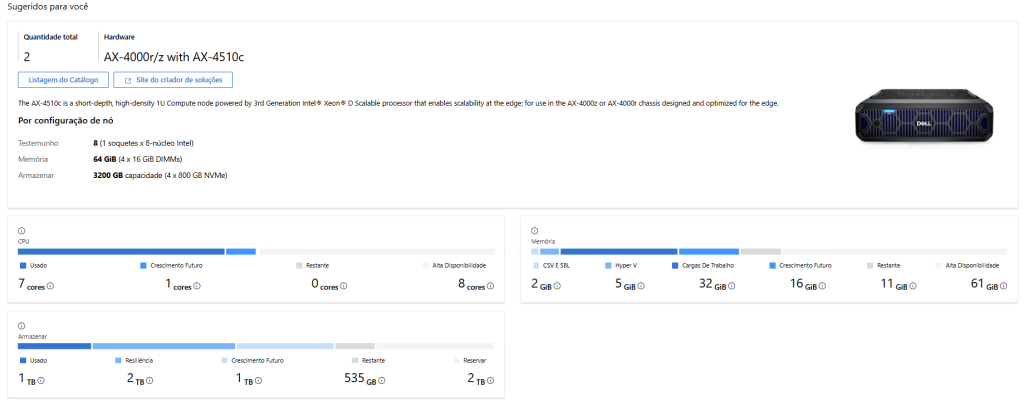Click the external link icon in Site do criador button

click(x=128, y=80)
